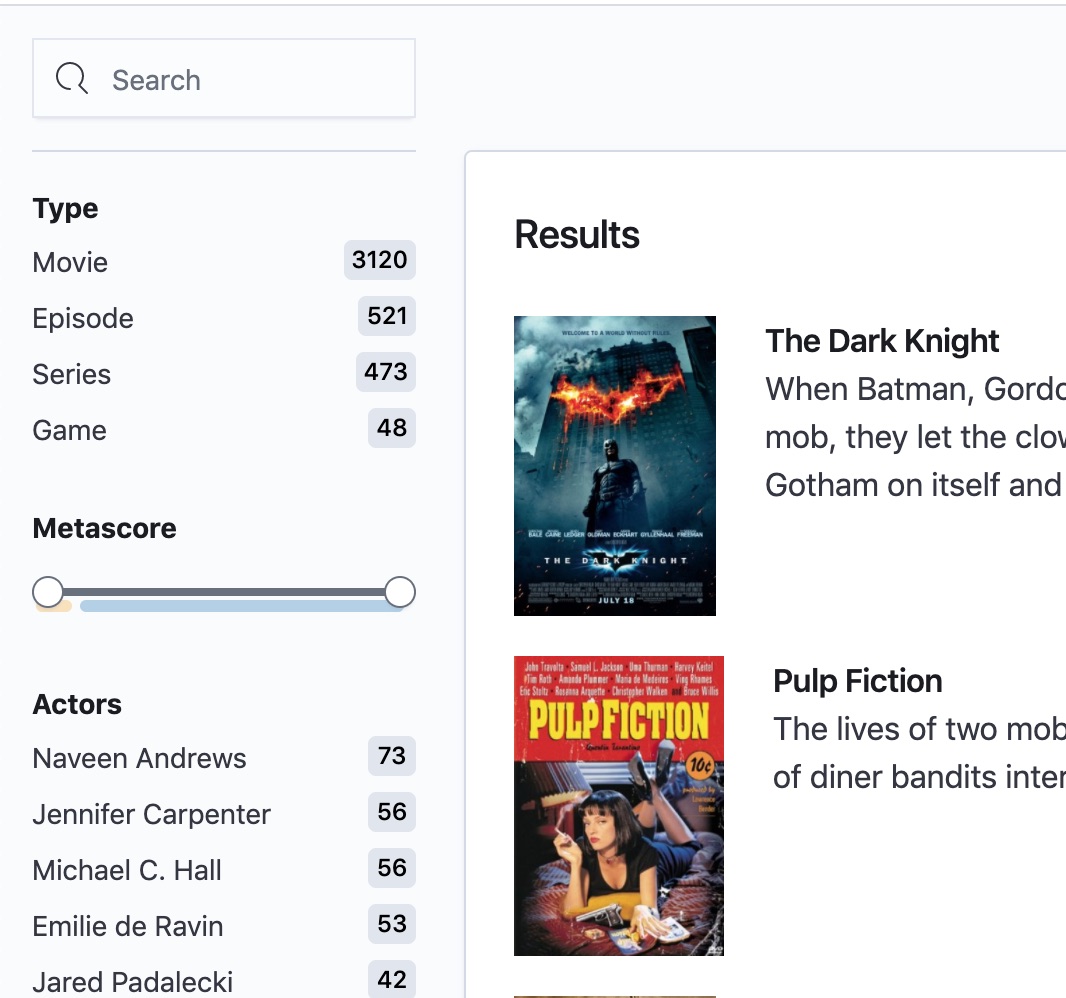Filter results by Episode type
1066x998 pixels.
coord(224,317)
